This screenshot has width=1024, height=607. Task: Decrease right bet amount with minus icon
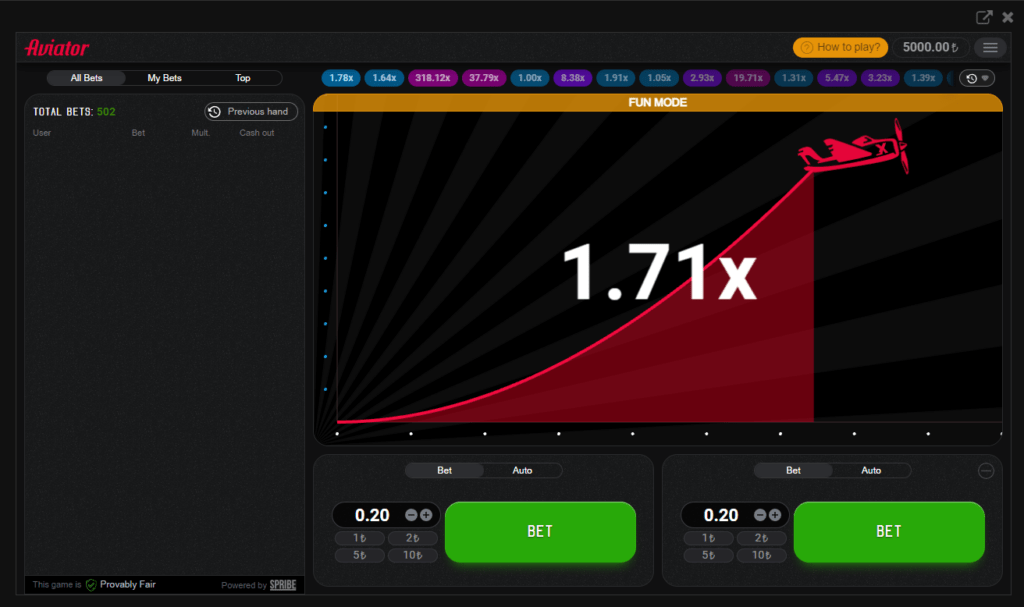pos(760,515)
